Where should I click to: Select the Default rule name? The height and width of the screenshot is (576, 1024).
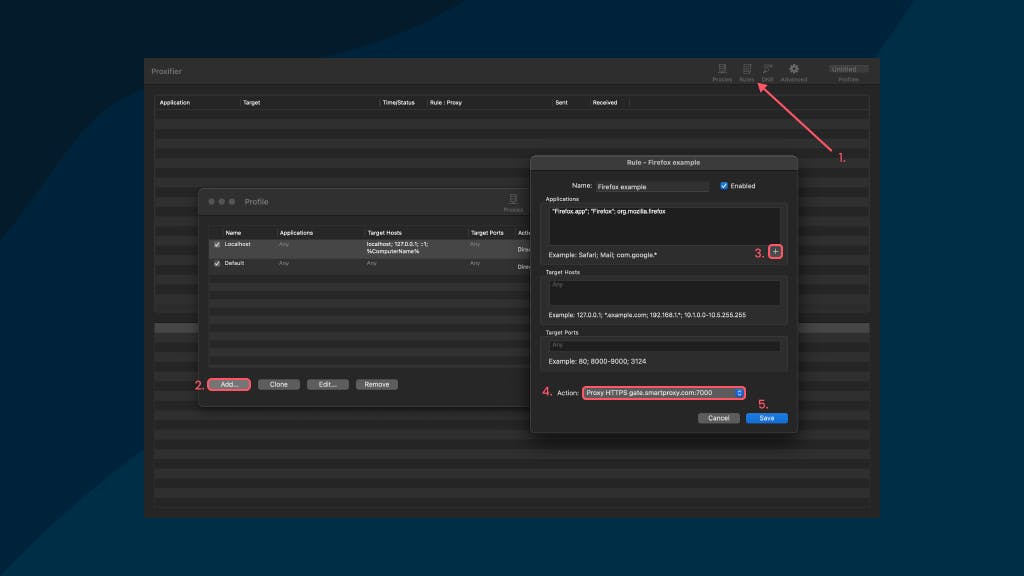pyautogui.click(x=234, y=263)
